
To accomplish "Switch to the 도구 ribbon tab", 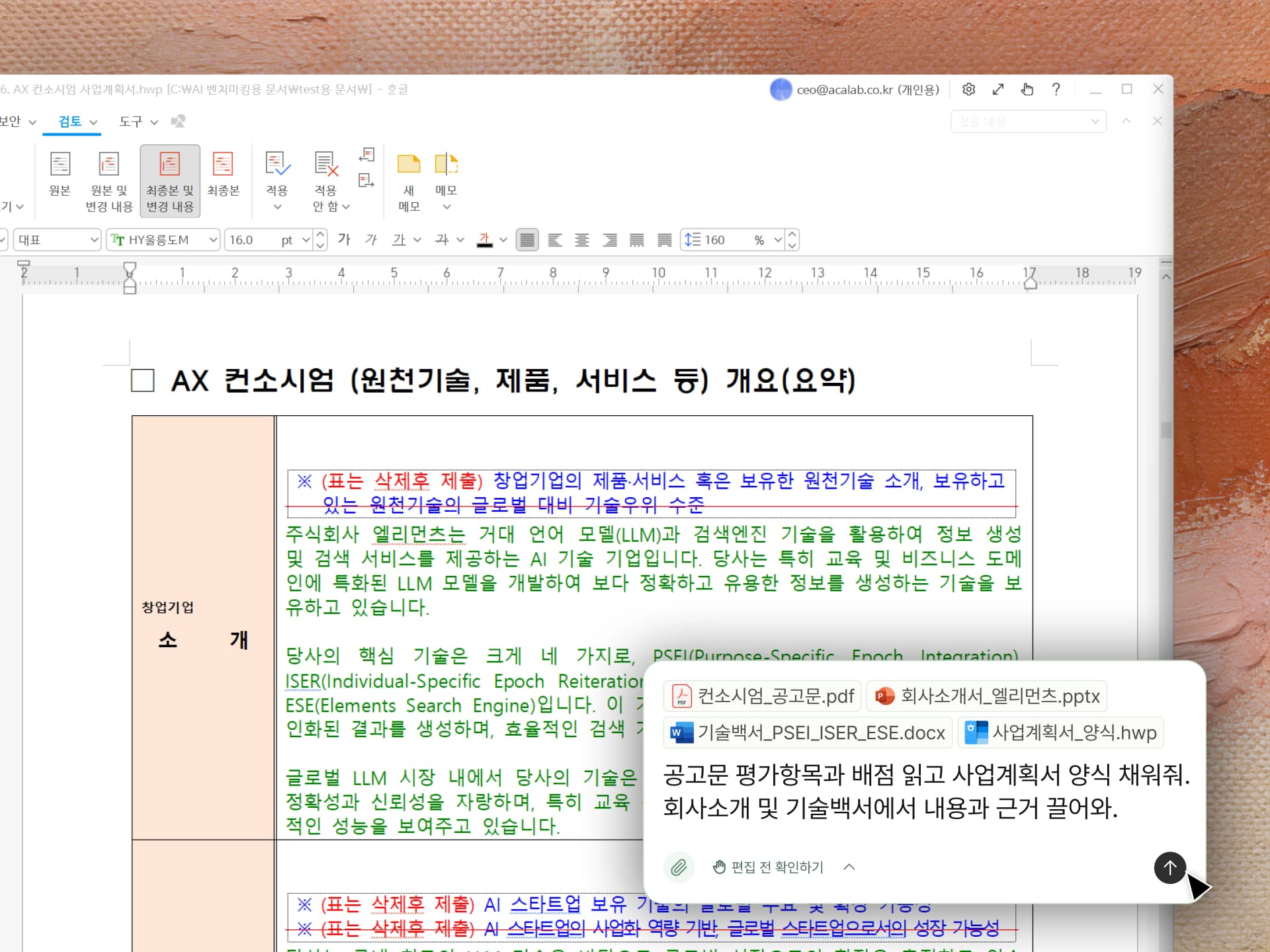I will (x=131, y=121).
